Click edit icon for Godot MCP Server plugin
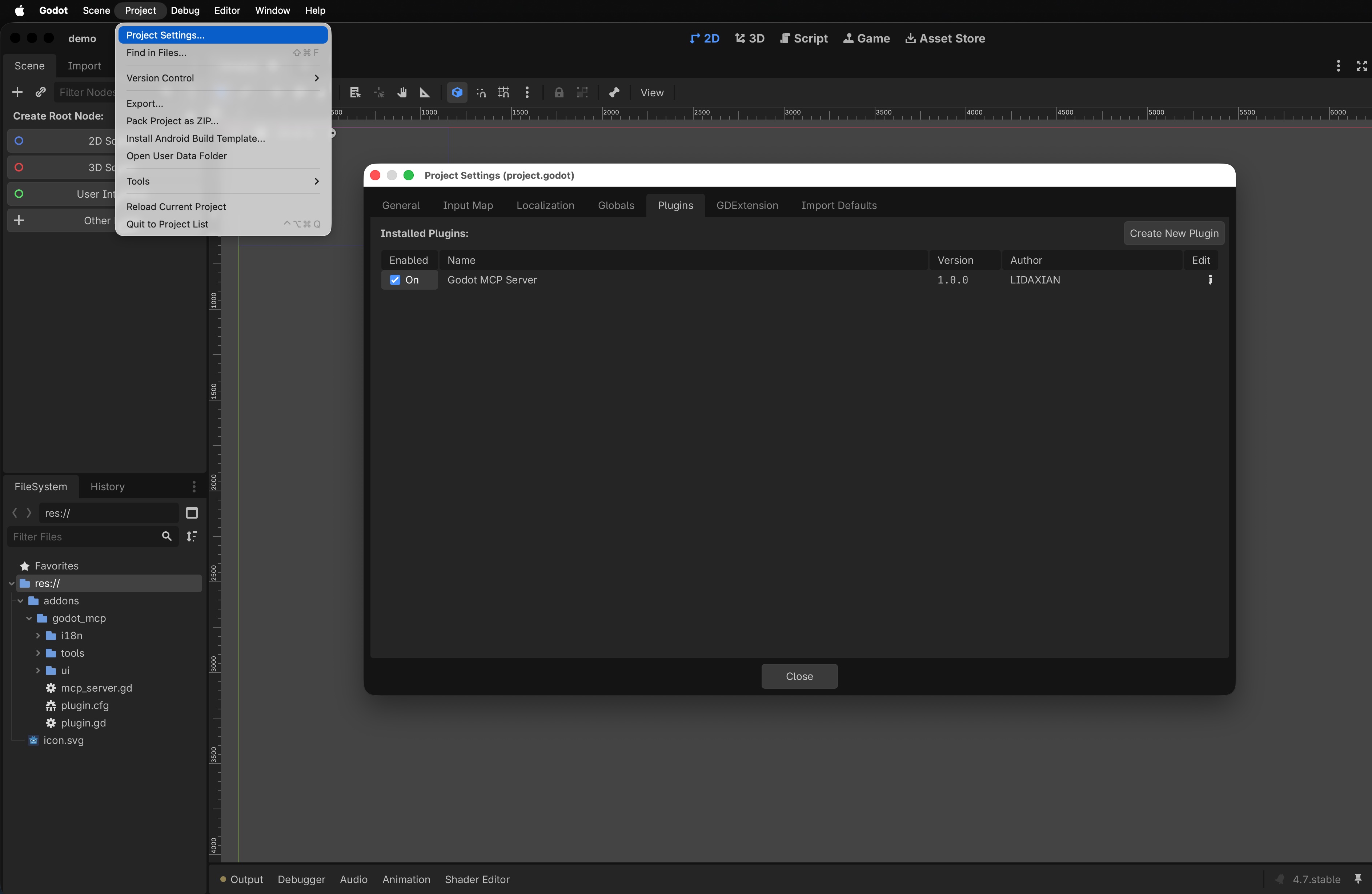This screenshot has height=894, width=1372. coord(1209,279)
